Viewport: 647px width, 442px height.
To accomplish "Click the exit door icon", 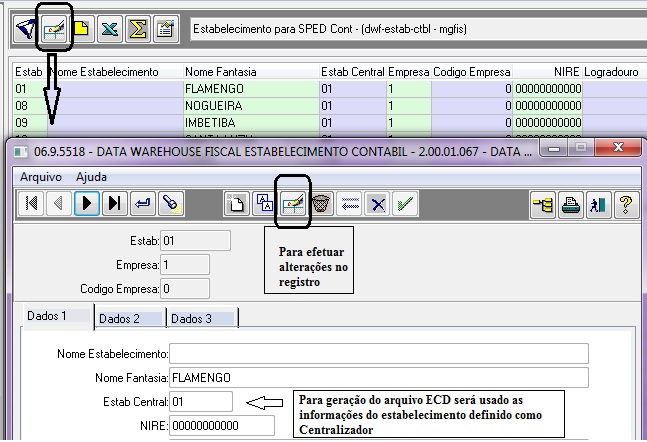I will coord(598,204).
